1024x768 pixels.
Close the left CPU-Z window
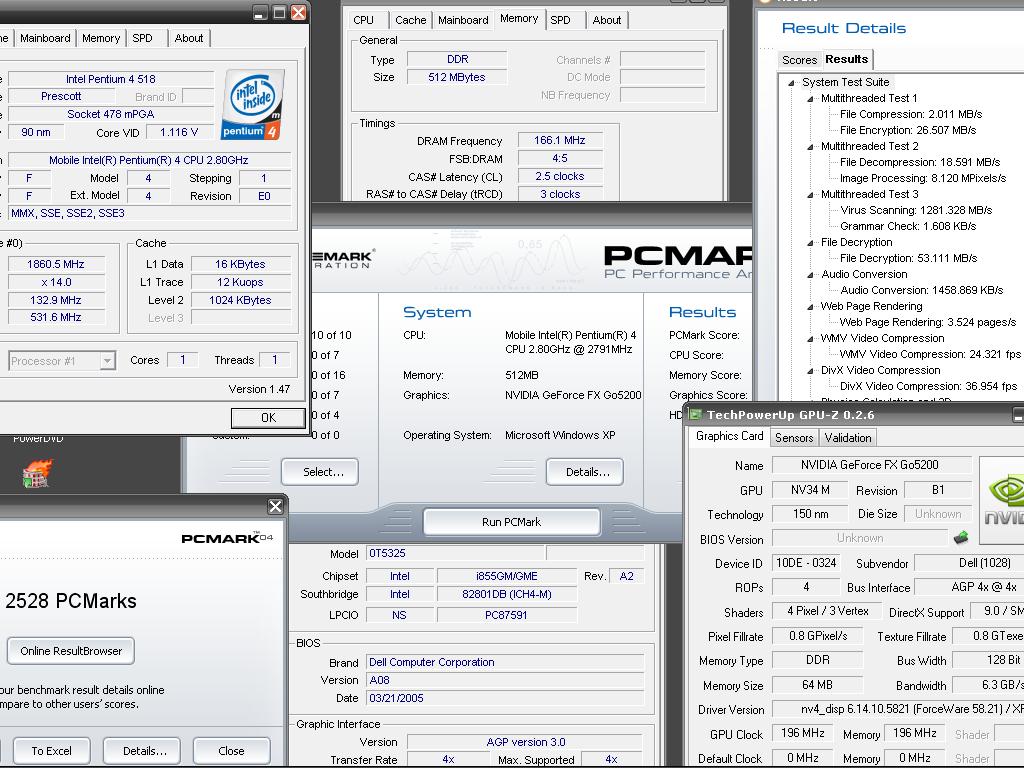tap(298, 12)
